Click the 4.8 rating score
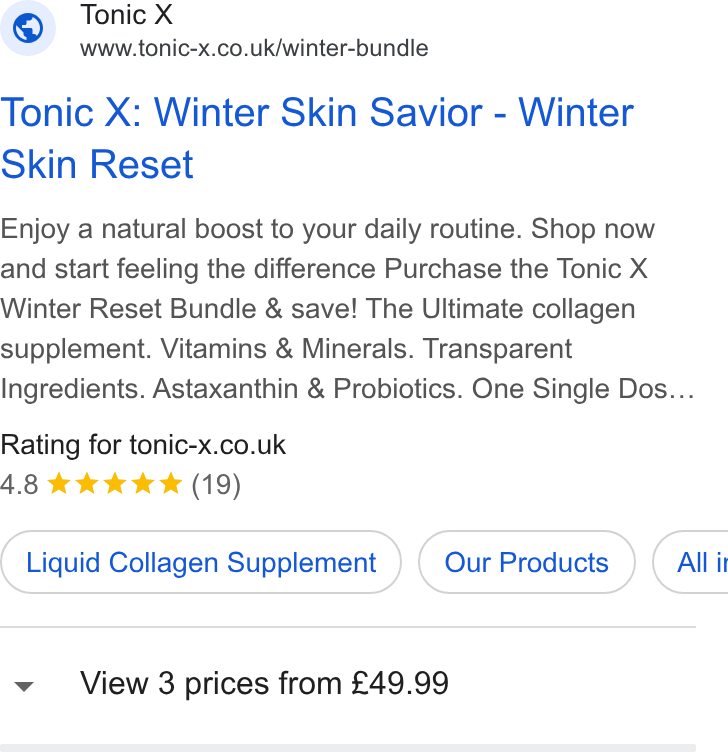 pyautogui.click(x=19, y=484)
